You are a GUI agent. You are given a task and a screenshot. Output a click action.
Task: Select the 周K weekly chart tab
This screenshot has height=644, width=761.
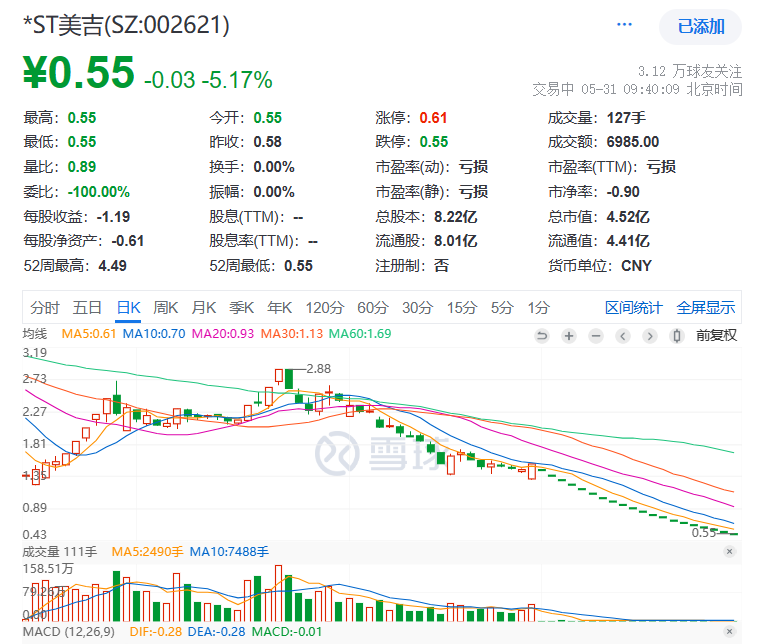click(x=166, y=307)
